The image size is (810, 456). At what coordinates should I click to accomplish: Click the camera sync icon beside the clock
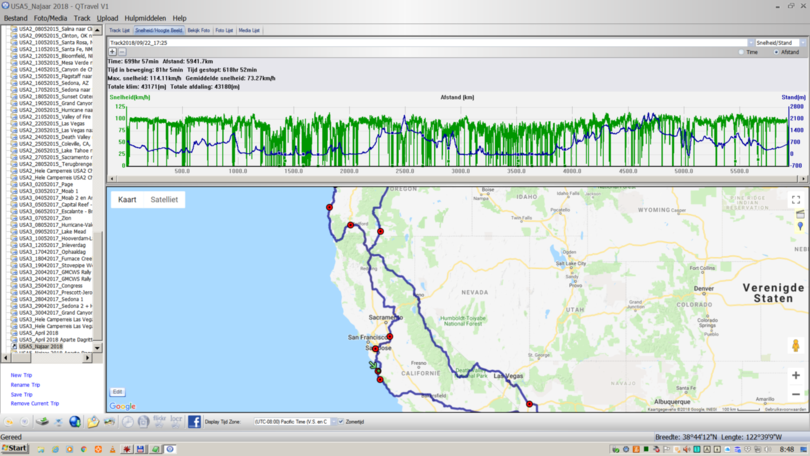pos(143,421)
